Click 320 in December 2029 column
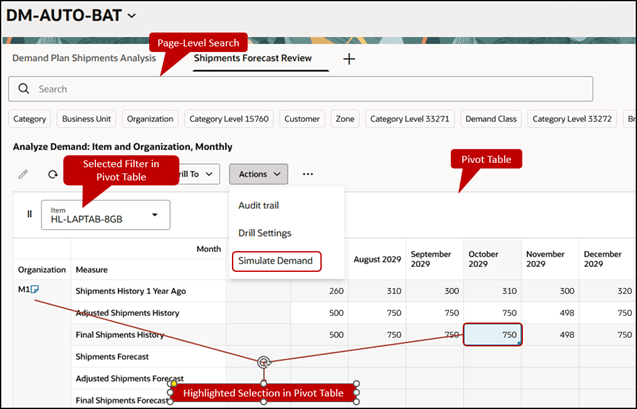Viewport: 637px width, 409px height. point(624,291)
